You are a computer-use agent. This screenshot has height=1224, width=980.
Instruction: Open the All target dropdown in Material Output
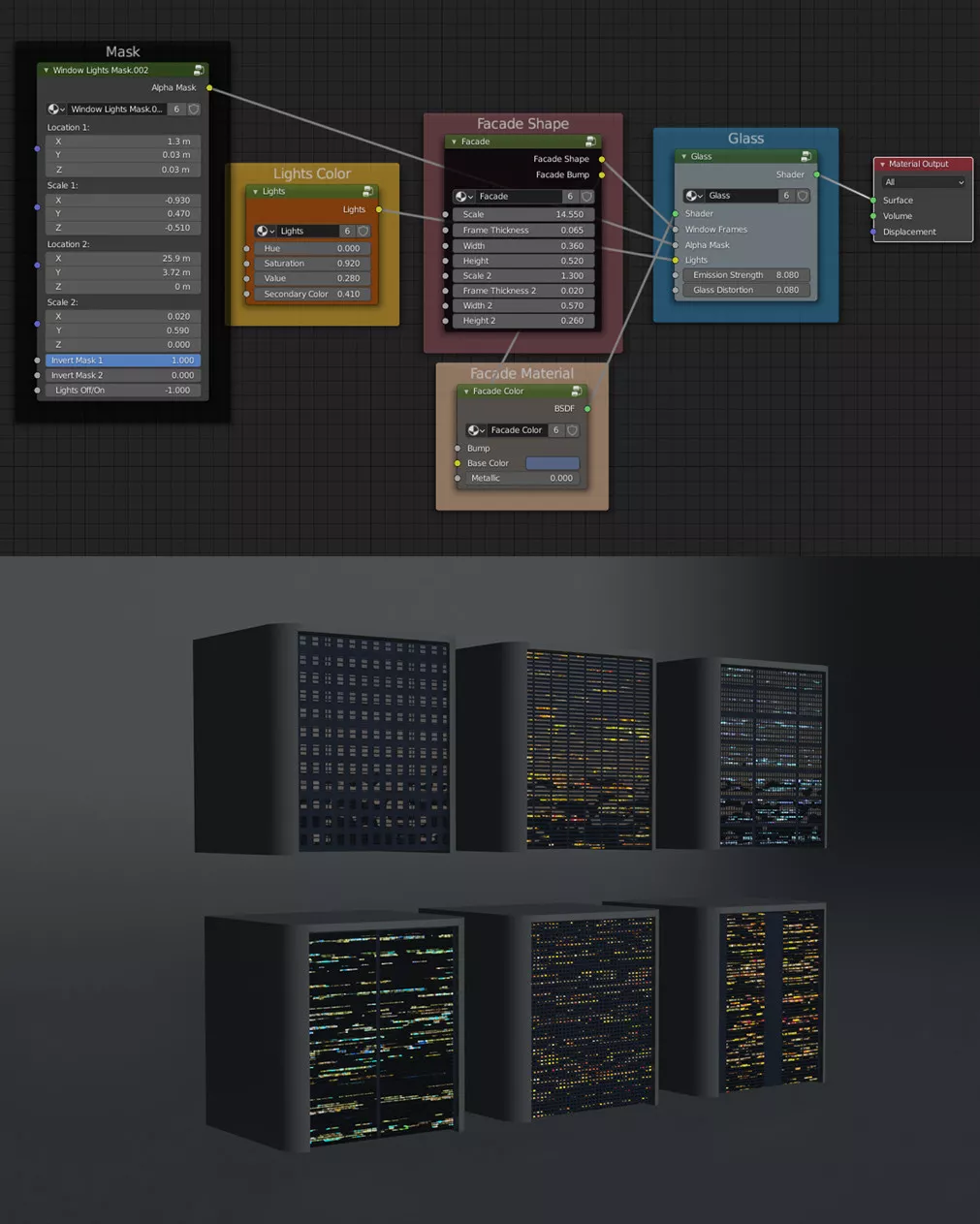coord(923,182)
